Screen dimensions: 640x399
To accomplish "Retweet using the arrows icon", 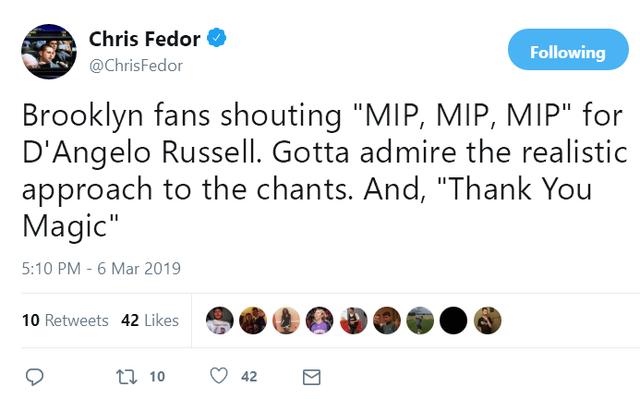I will tap(127, 377).
